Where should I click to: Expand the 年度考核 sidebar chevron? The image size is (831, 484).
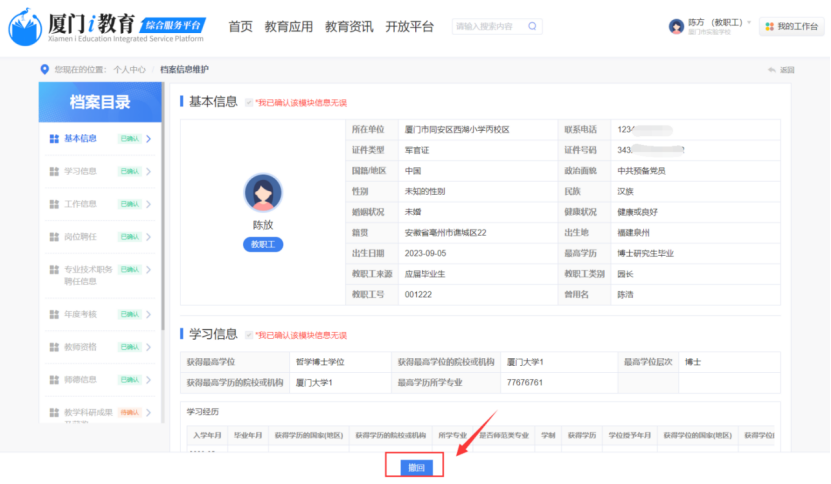click(x=148, y=314)
